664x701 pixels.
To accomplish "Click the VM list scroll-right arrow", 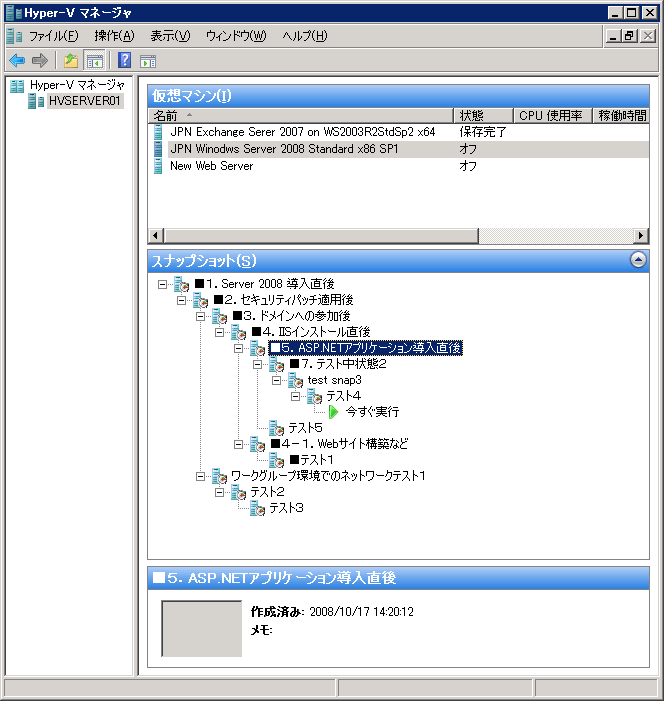I will click(641, 235).
